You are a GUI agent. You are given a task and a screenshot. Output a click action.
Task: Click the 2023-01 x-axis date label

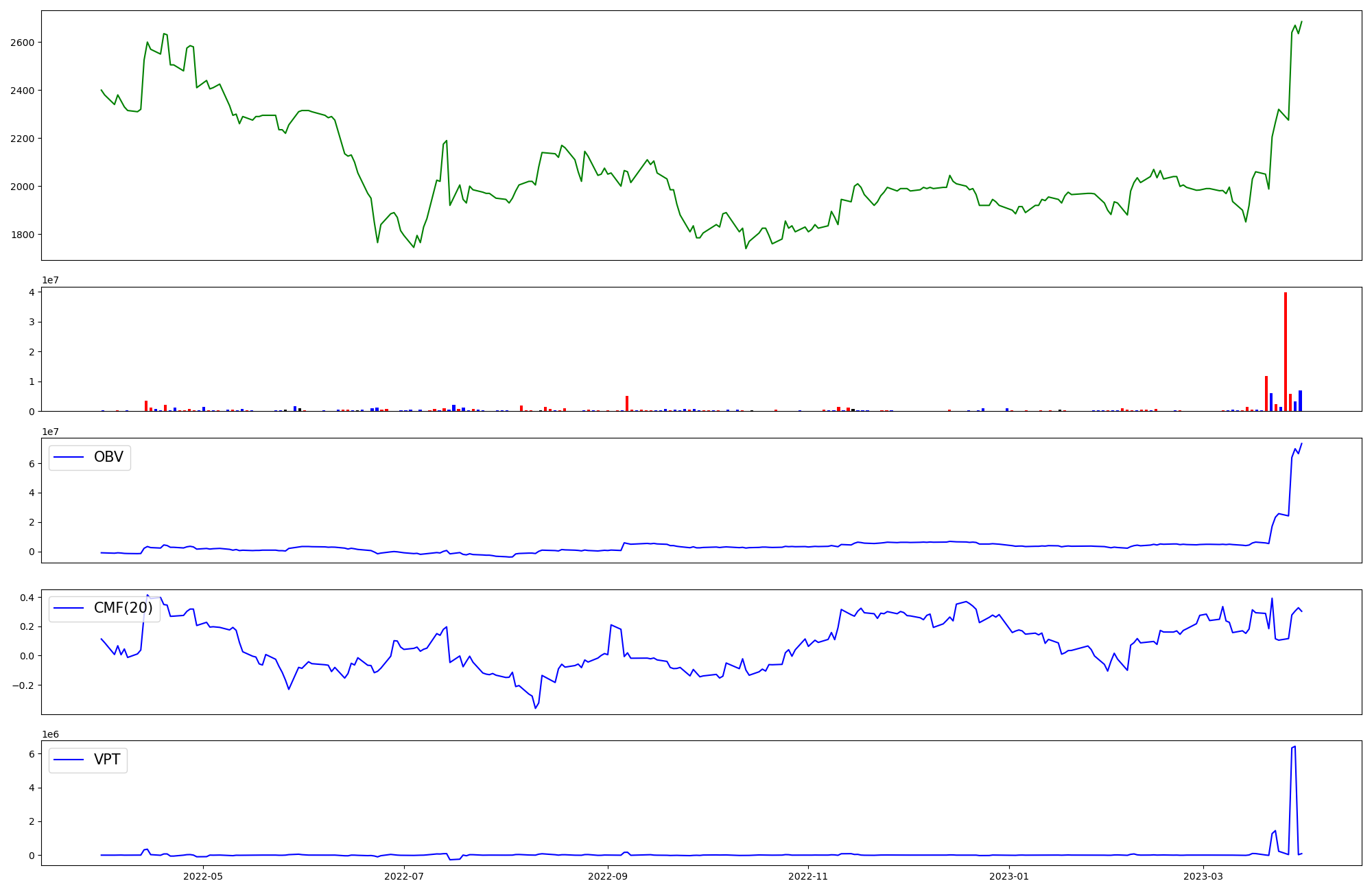(x=1010, y=876)
